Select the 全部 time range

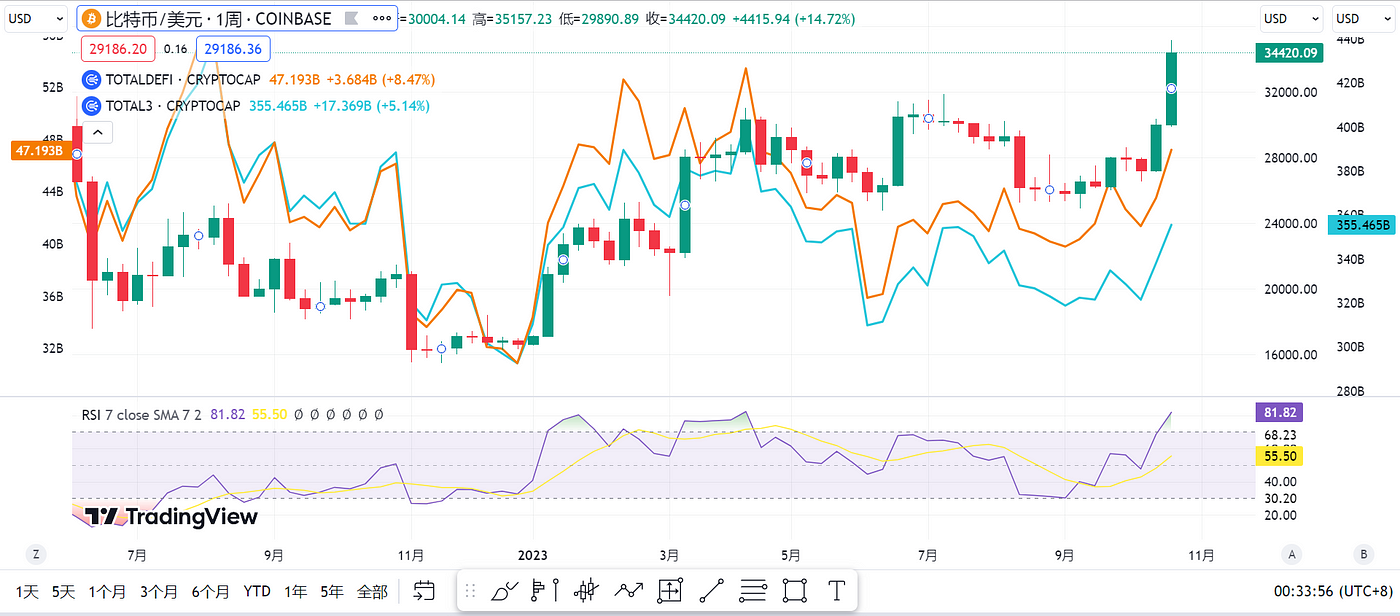(x=372, y=591)
